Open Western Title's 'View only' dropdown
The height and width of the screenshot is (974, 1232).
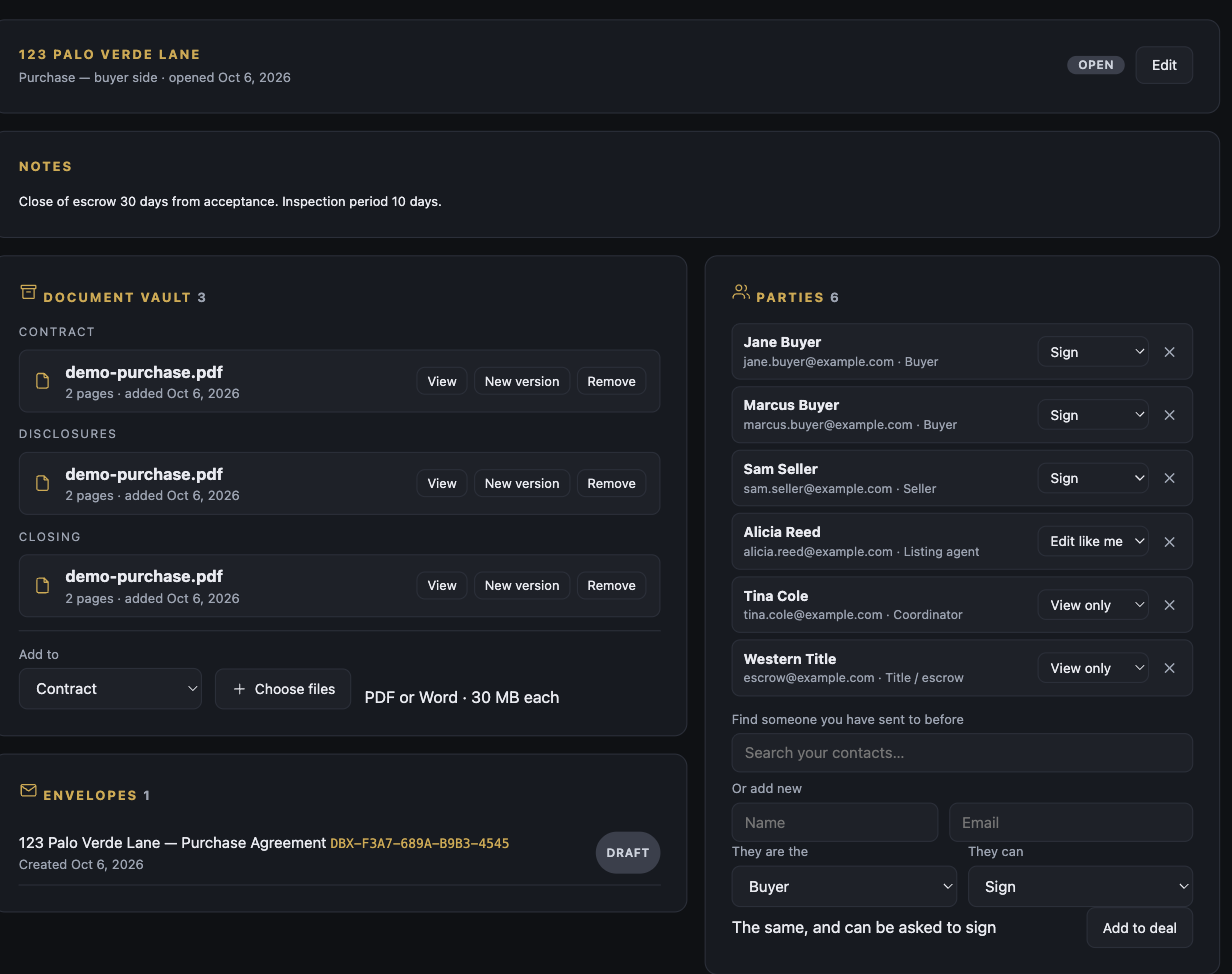pos(1093,668)
